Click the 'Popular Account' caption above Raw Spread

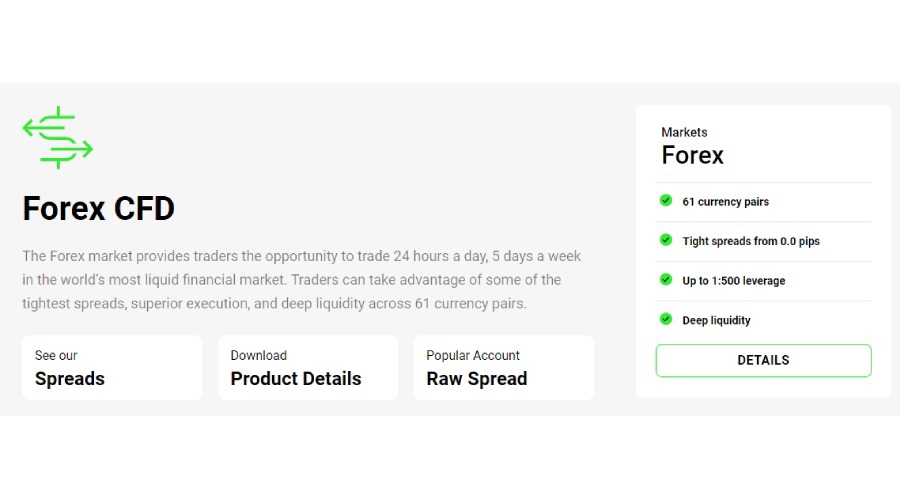(473, 355)
